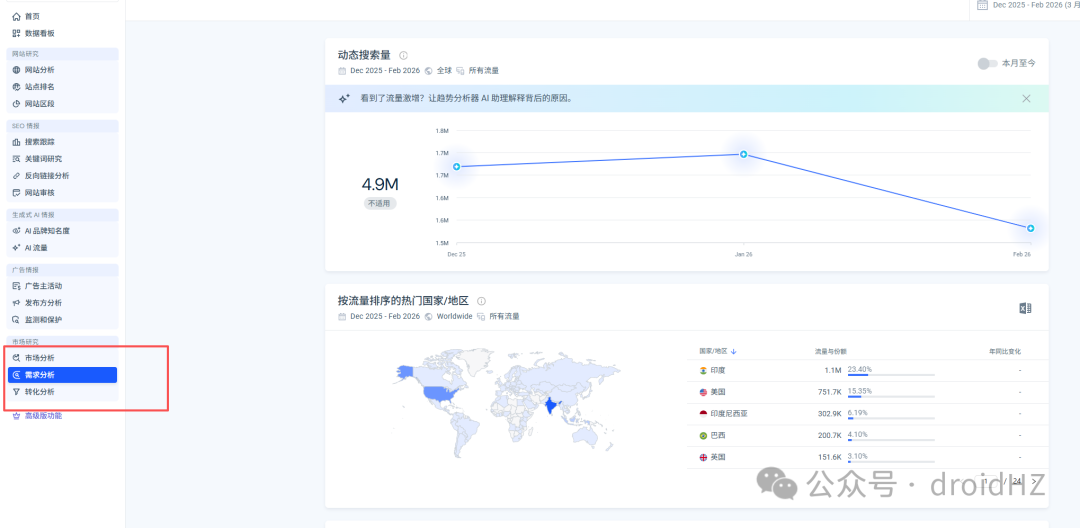Click the Jan 26 data point on the chart
Image resolution: width=1080 pixels, height=528 pixels.
pyautogui.click(x=743, y=154)
